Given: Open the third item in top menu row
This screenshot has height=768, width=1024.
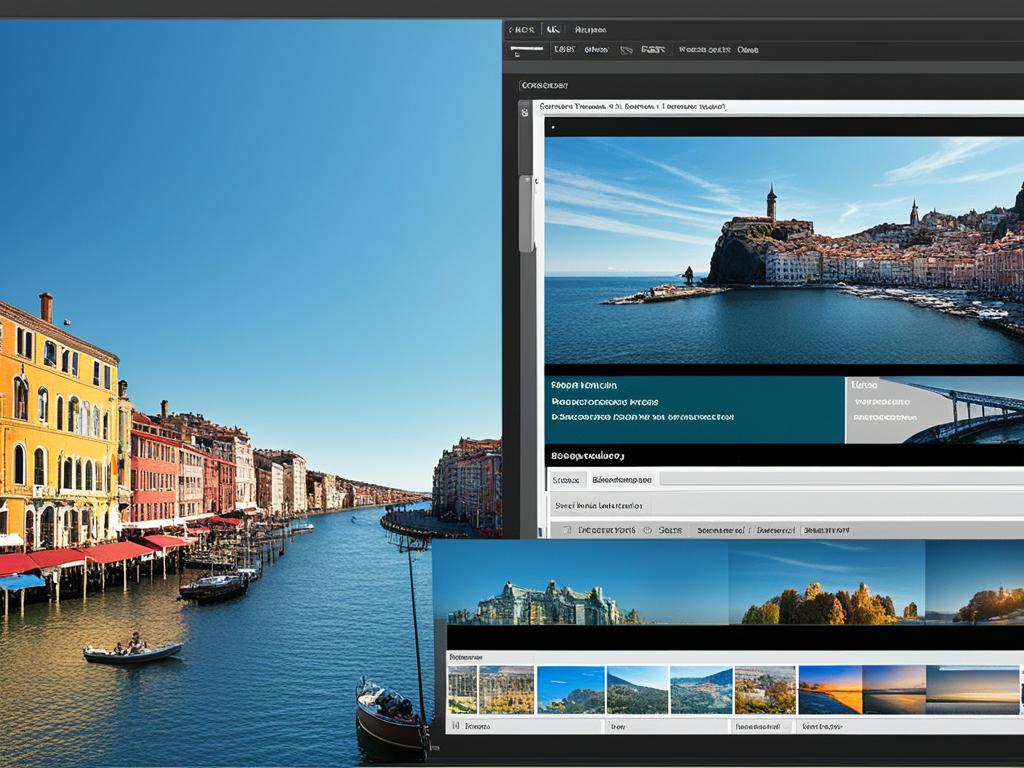Looking at the screenshot, I should 592,29.
